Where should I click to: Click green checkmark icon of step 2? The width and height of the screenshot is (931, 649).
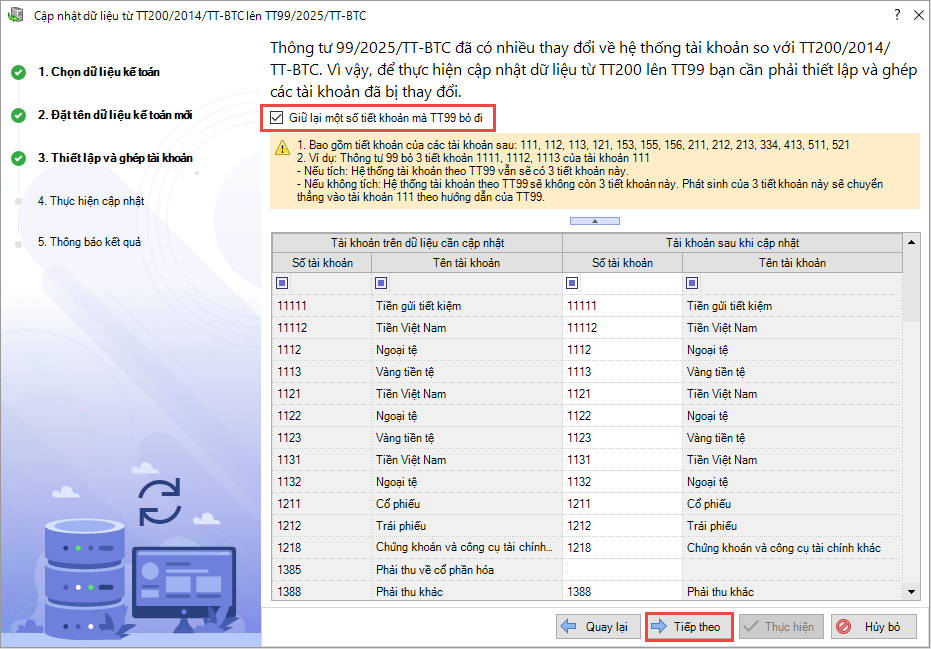pos(18,115)
